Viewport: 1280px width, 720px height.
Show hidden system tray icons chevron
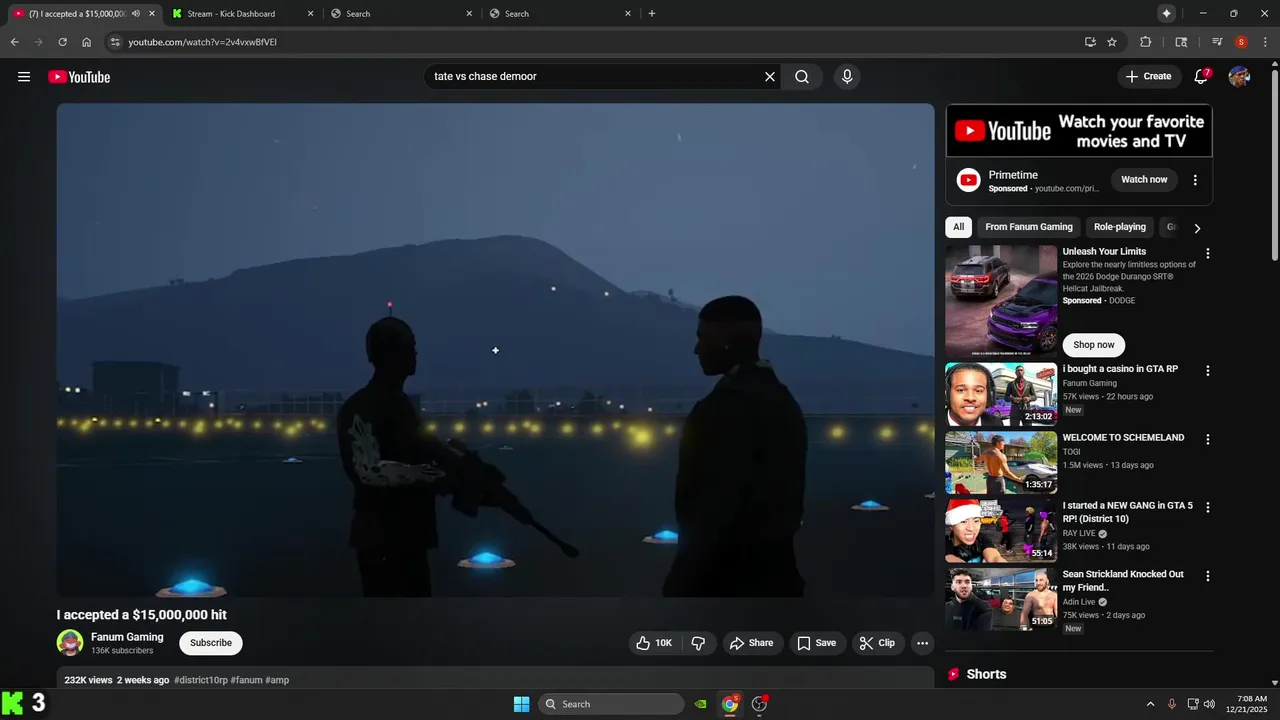(x=1150, y=704)
